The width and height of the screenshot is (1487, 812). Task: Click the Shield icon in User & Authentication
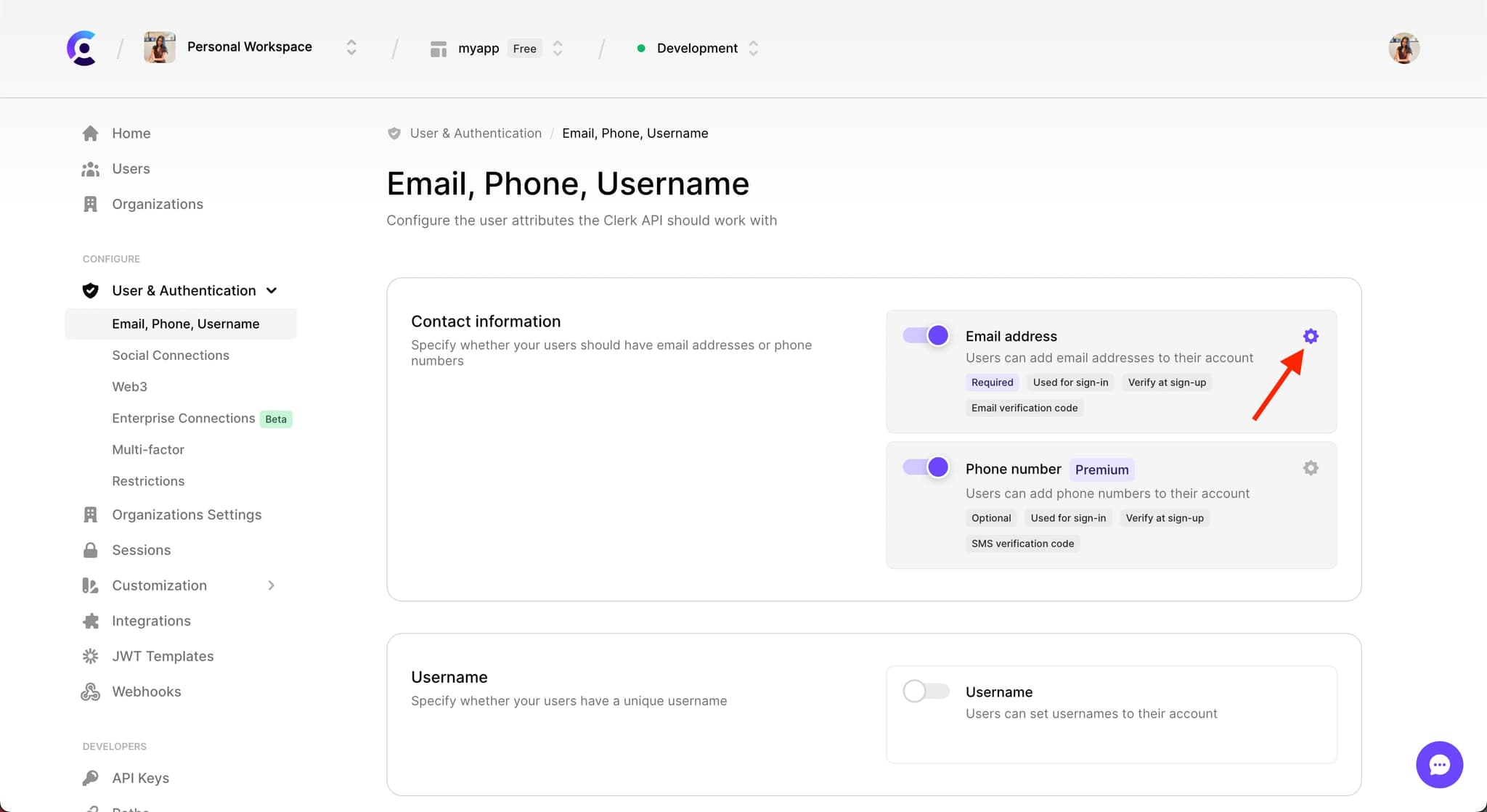90,290
